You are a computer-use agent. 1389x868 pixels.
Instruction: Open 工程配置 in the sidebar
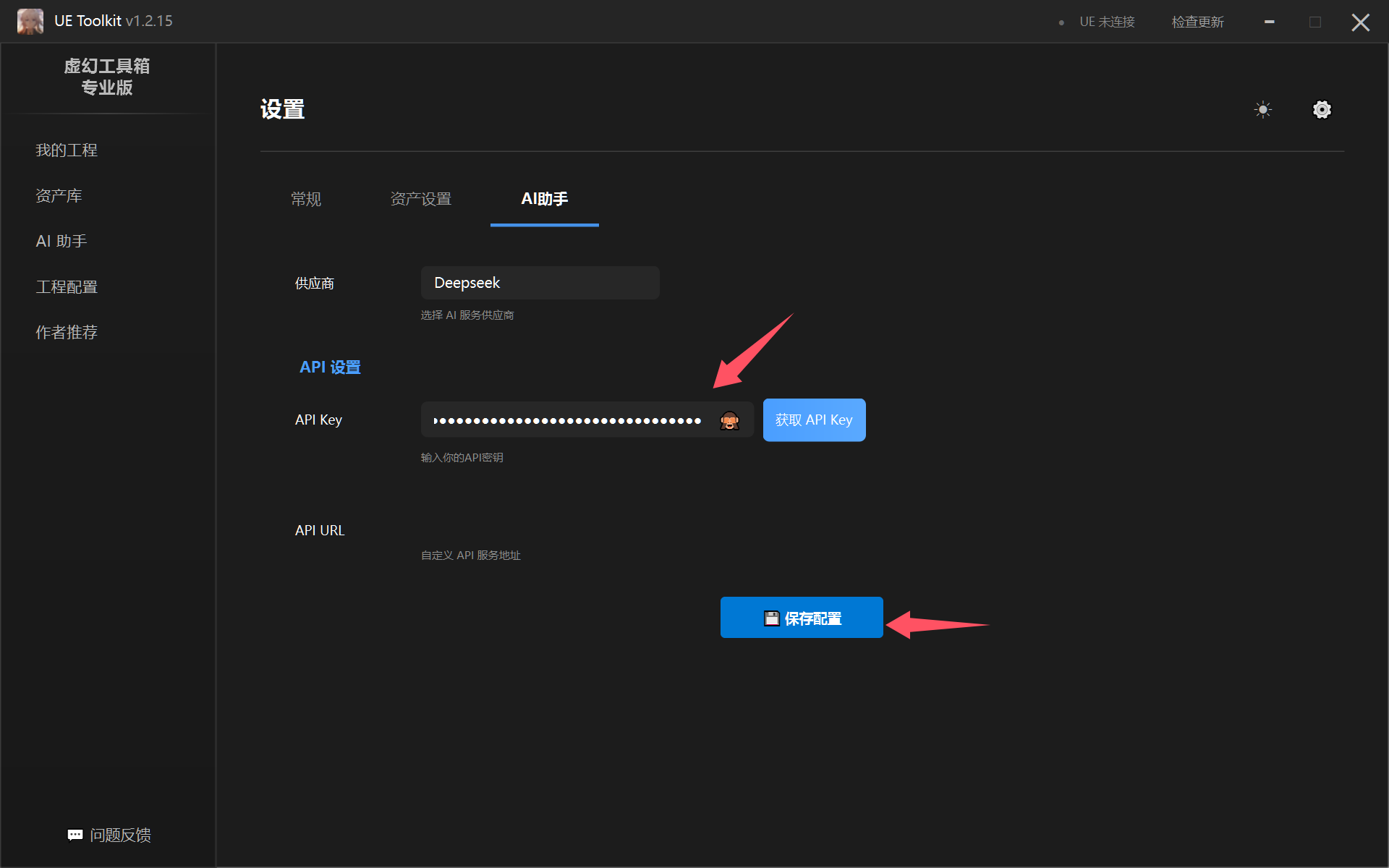tap(67, 286)
